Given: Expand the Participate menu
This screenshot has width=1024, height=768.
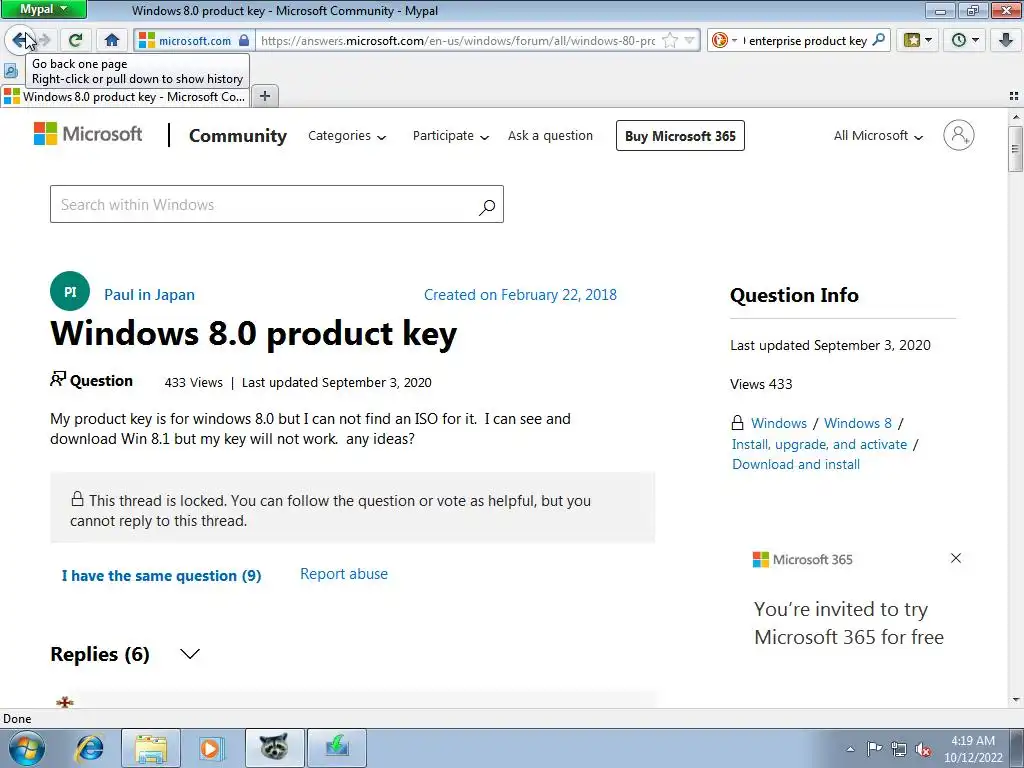Looking at the screenshot, I should click(x=451, y=136).
